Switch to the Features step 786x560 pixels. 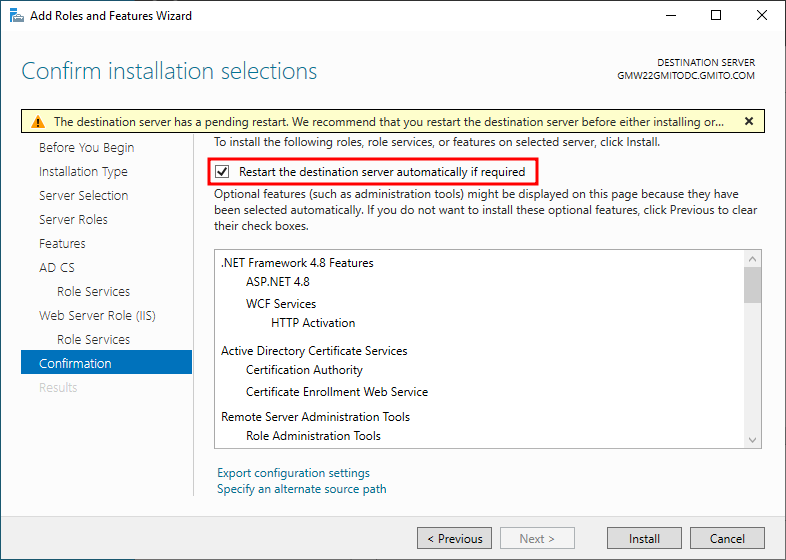(62, 244)
